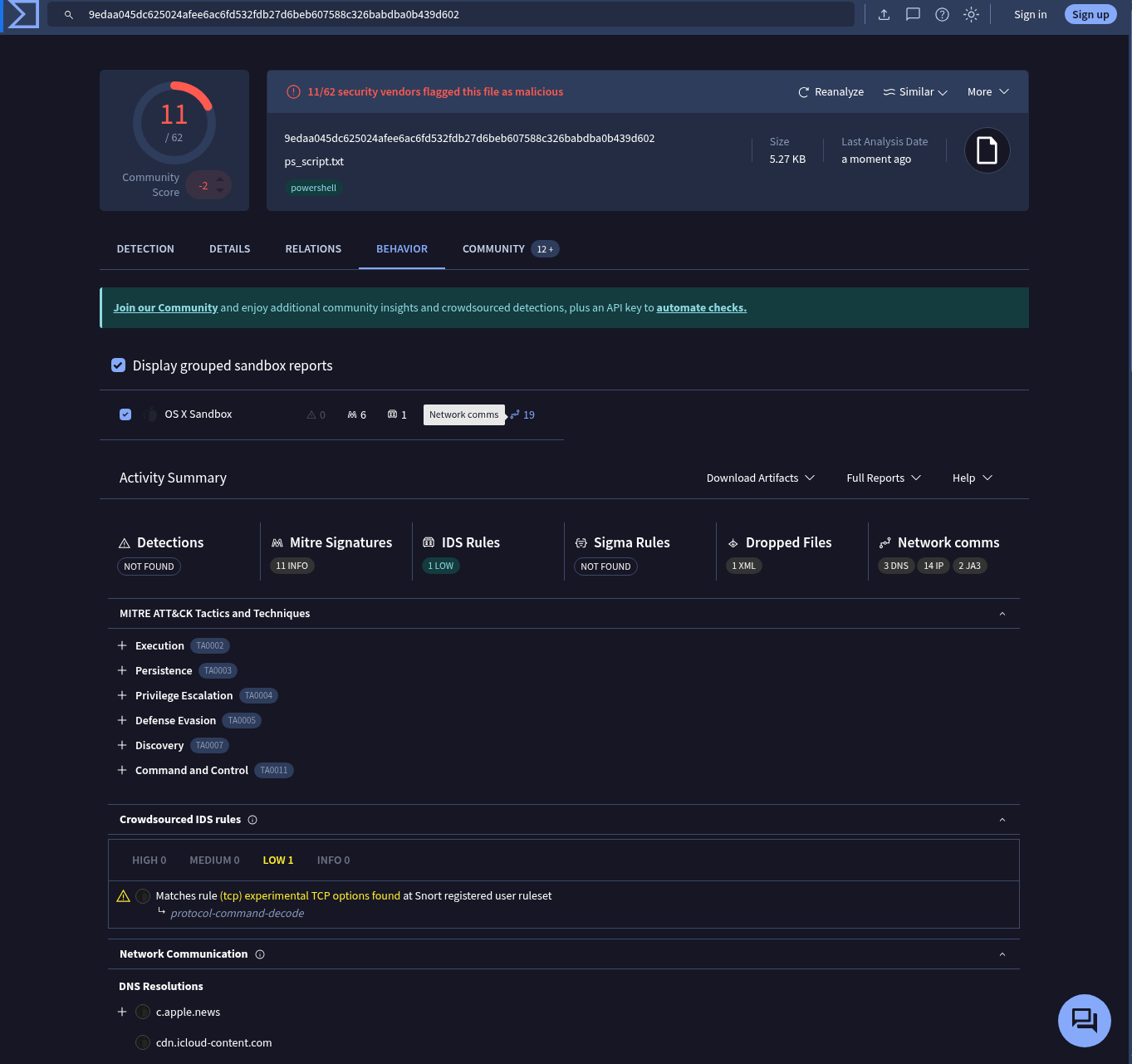The width and height of the screenshot is (1132, 1064).
Task: Open the More dropdown menu
Action: pos(987,92)
